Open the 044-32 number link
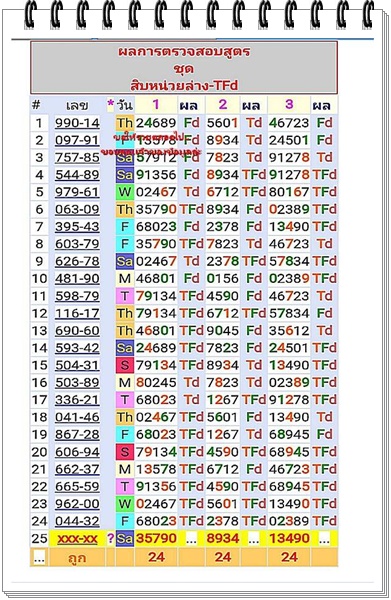The width and height of the screenshot is (391, 600). tap(77, 521)
